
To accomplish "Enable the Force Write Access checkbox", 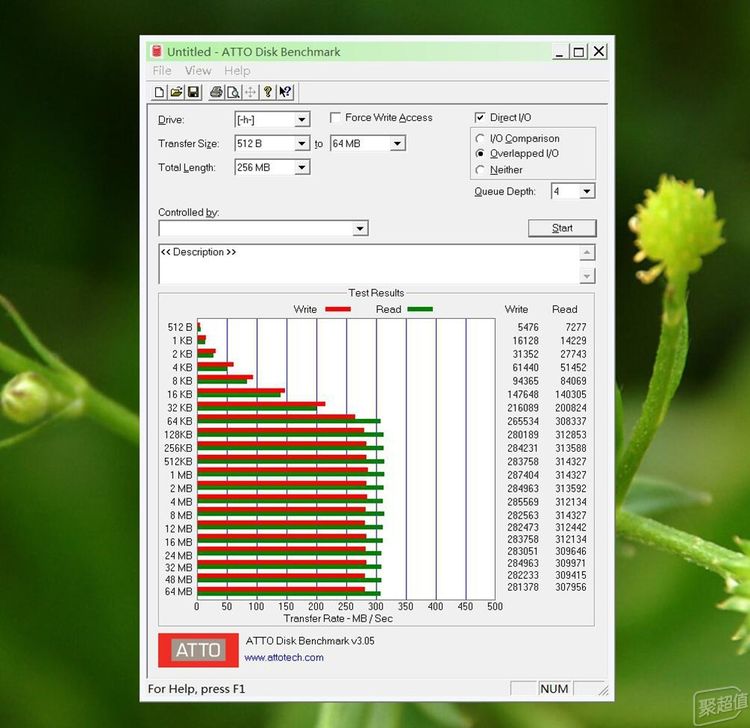I will pyautogui.click(x=336, y=117).
